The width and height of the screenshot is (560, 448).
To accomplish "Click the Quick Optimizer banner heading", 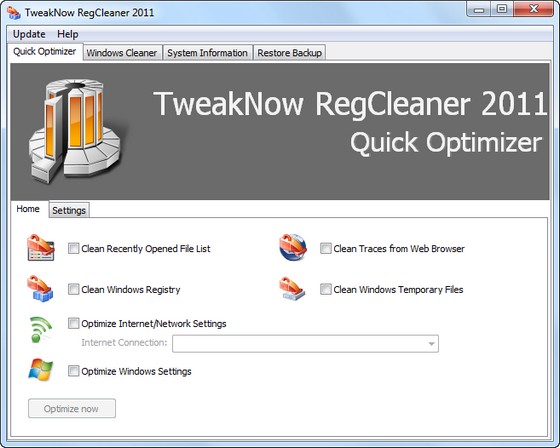I will pyautogui.click(x=446, y=143).
